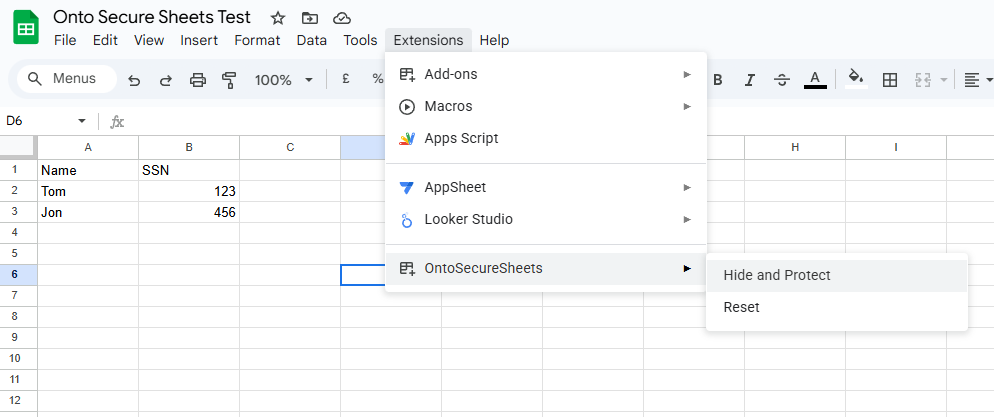994x417 pixels.
Task: Select column H header
Action: pyautogui.click(x=795, y=148)
